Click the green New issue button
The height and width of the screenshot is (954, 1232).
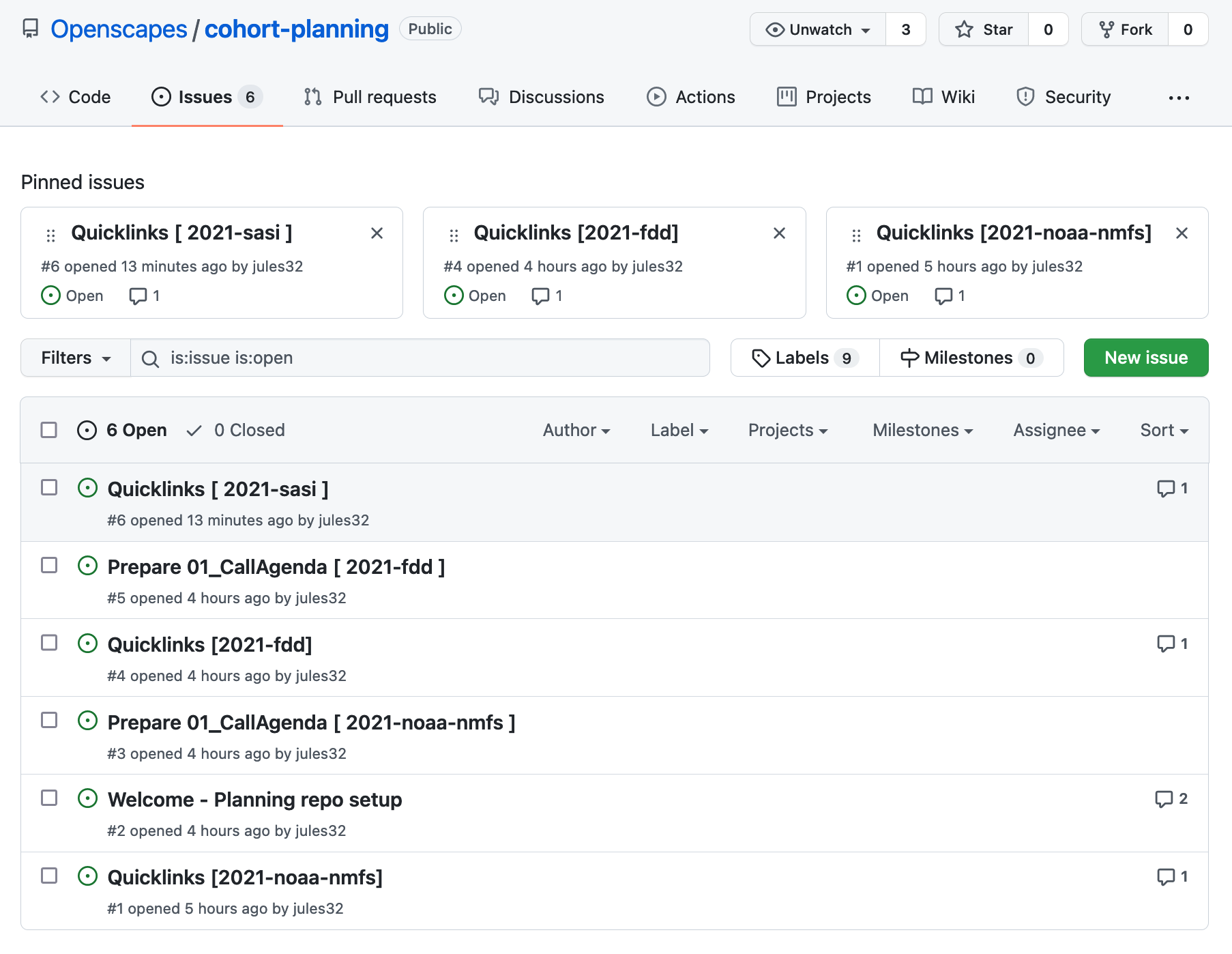pos(1145,358)
